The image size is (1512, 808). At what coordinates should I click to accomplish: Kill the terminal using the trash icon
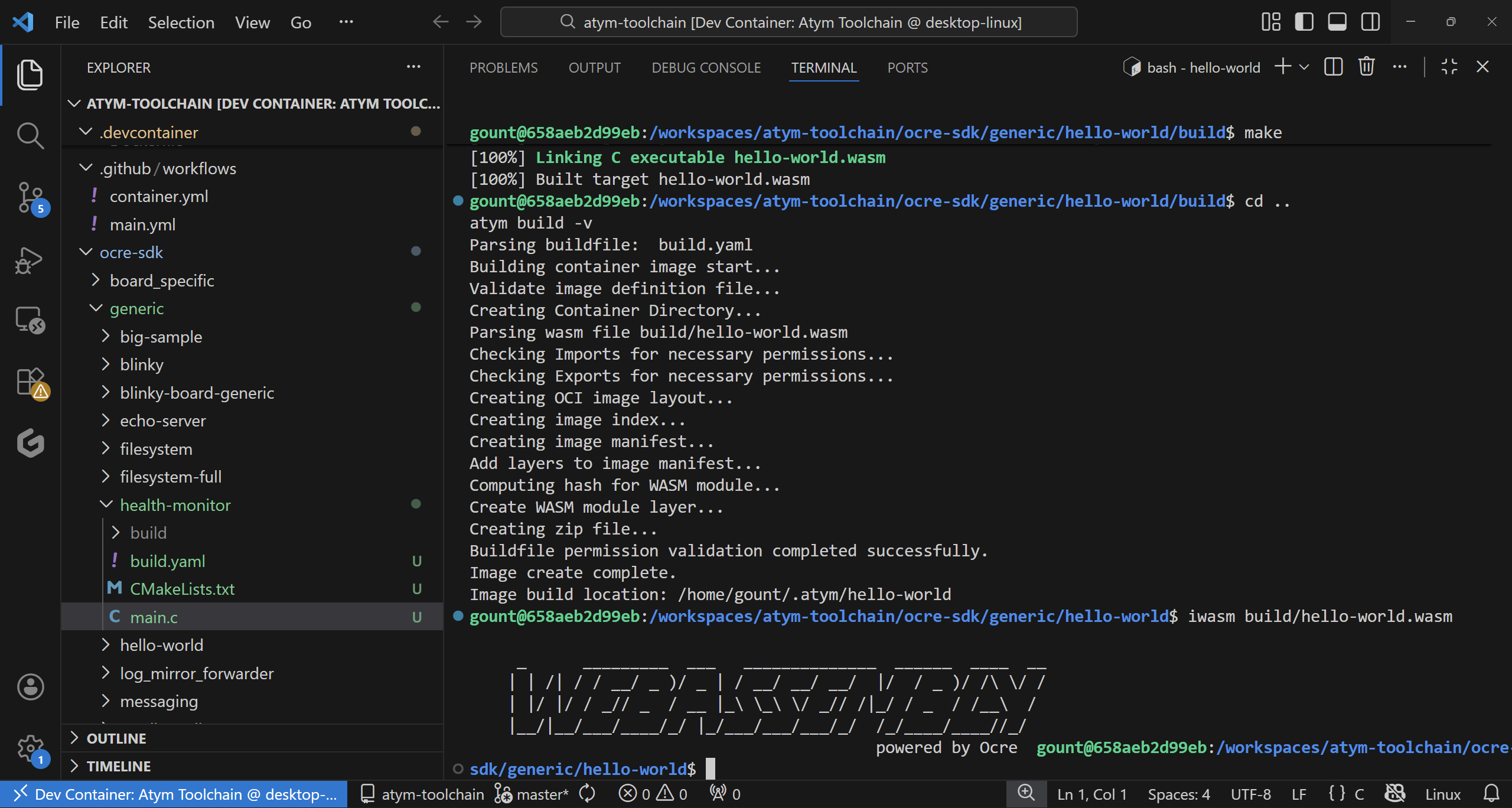[x=1366, y=66]
